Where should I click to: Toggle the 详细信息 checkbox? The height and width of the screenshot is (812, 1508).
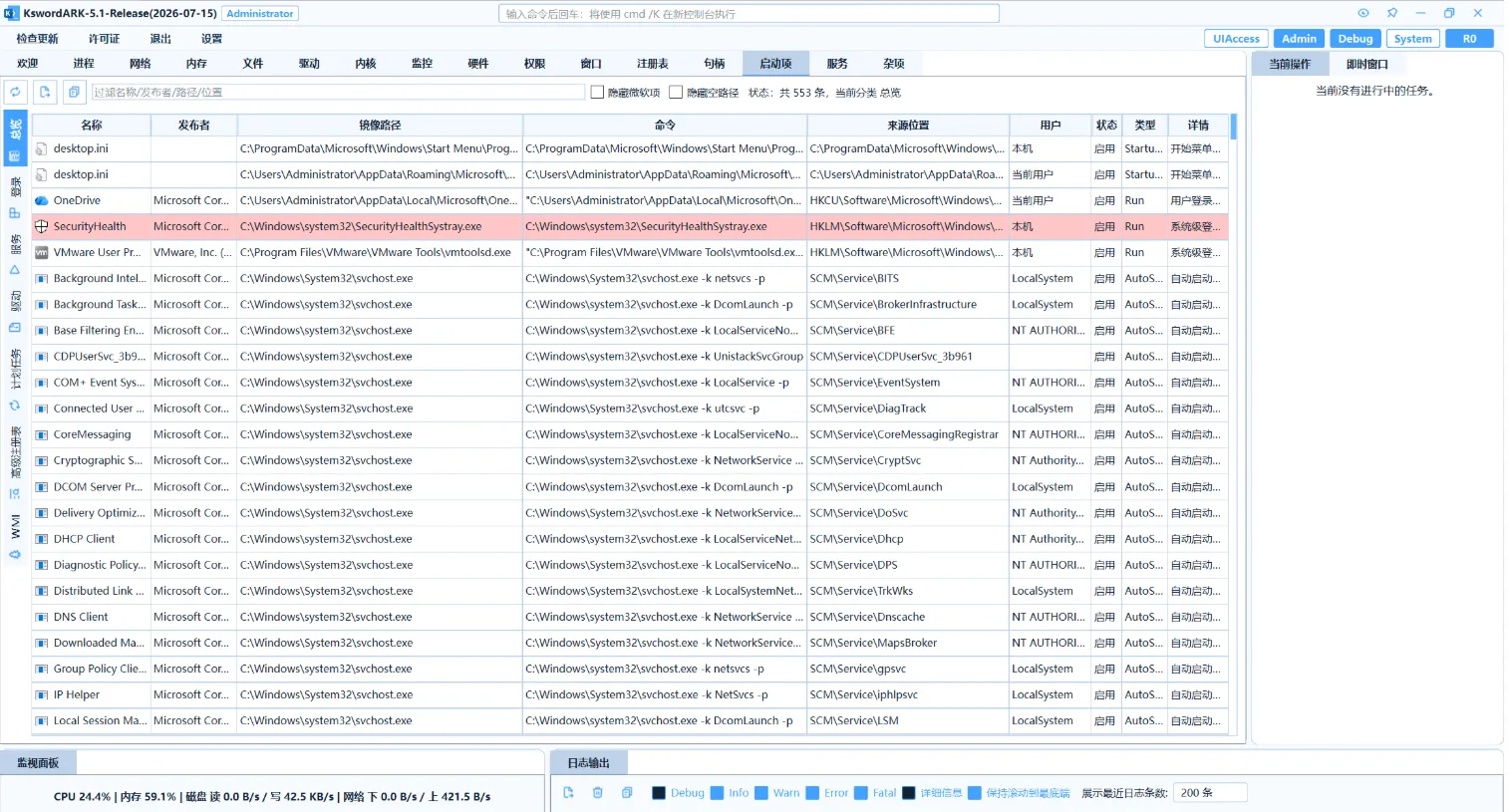click(908, 793)
